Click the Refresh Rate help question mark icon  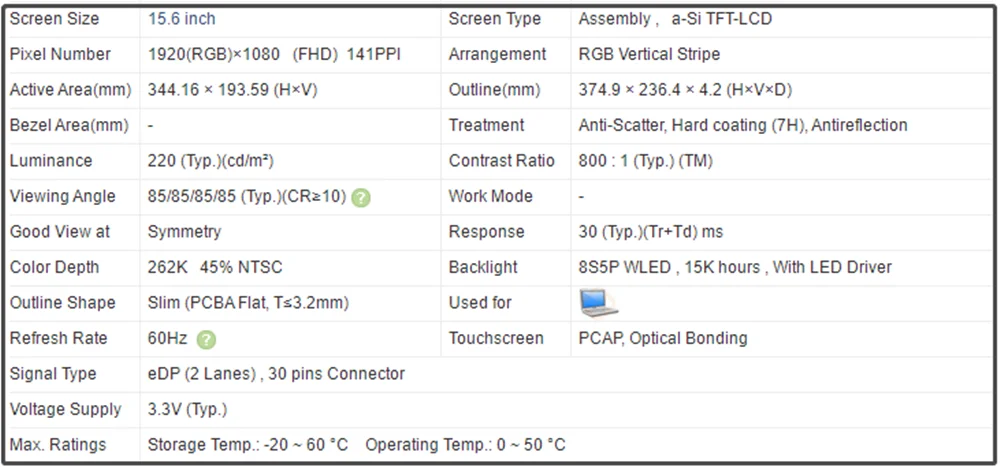[x=206, y=339]
